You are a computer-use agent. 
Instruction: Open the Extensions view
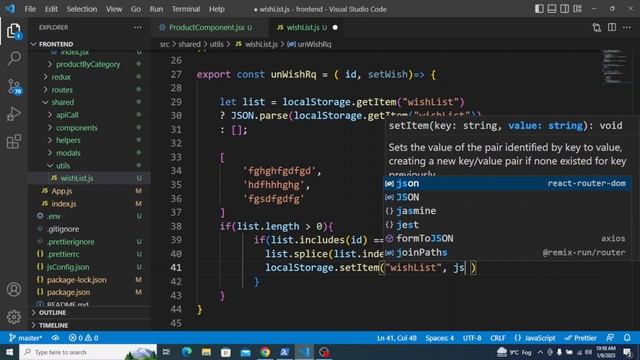(14, 142)
